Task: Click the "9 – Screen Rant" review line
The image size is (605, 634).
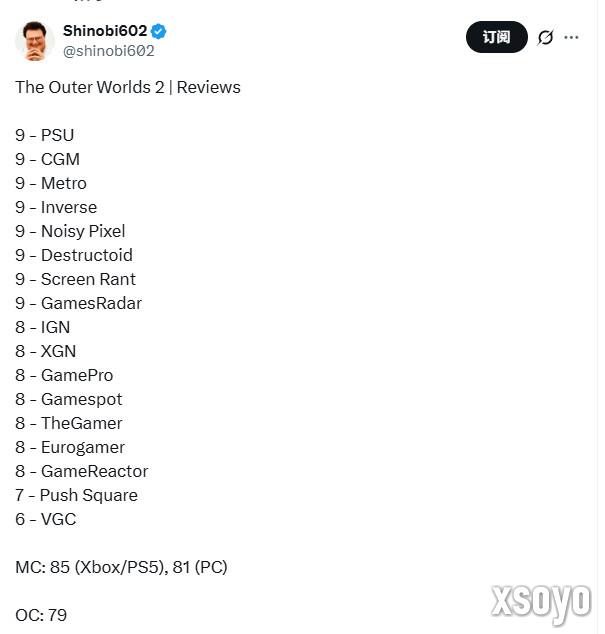Action: pos(75,279)
